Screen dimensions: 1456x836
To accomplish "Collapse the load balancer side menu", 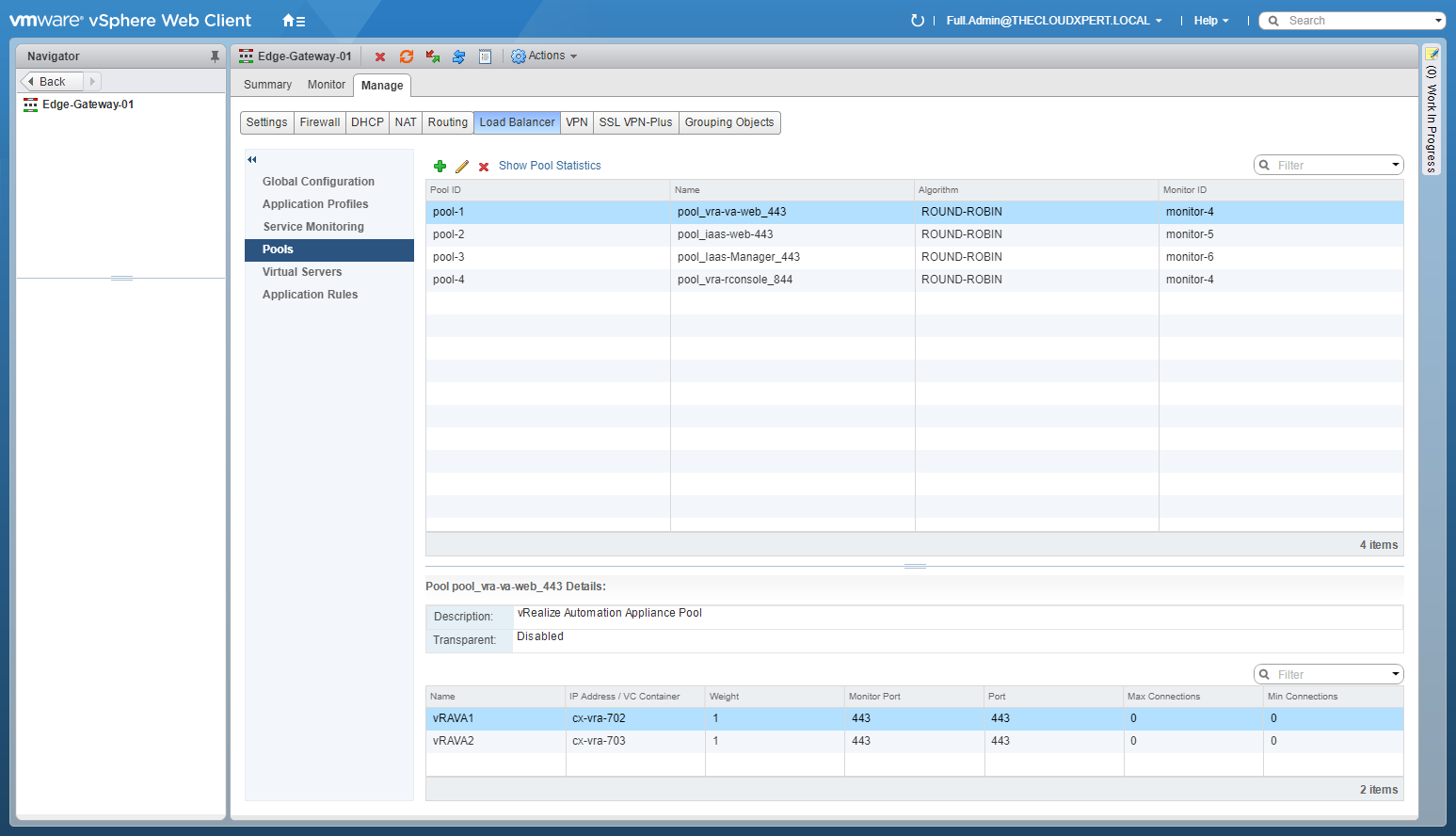I will 252,159.
